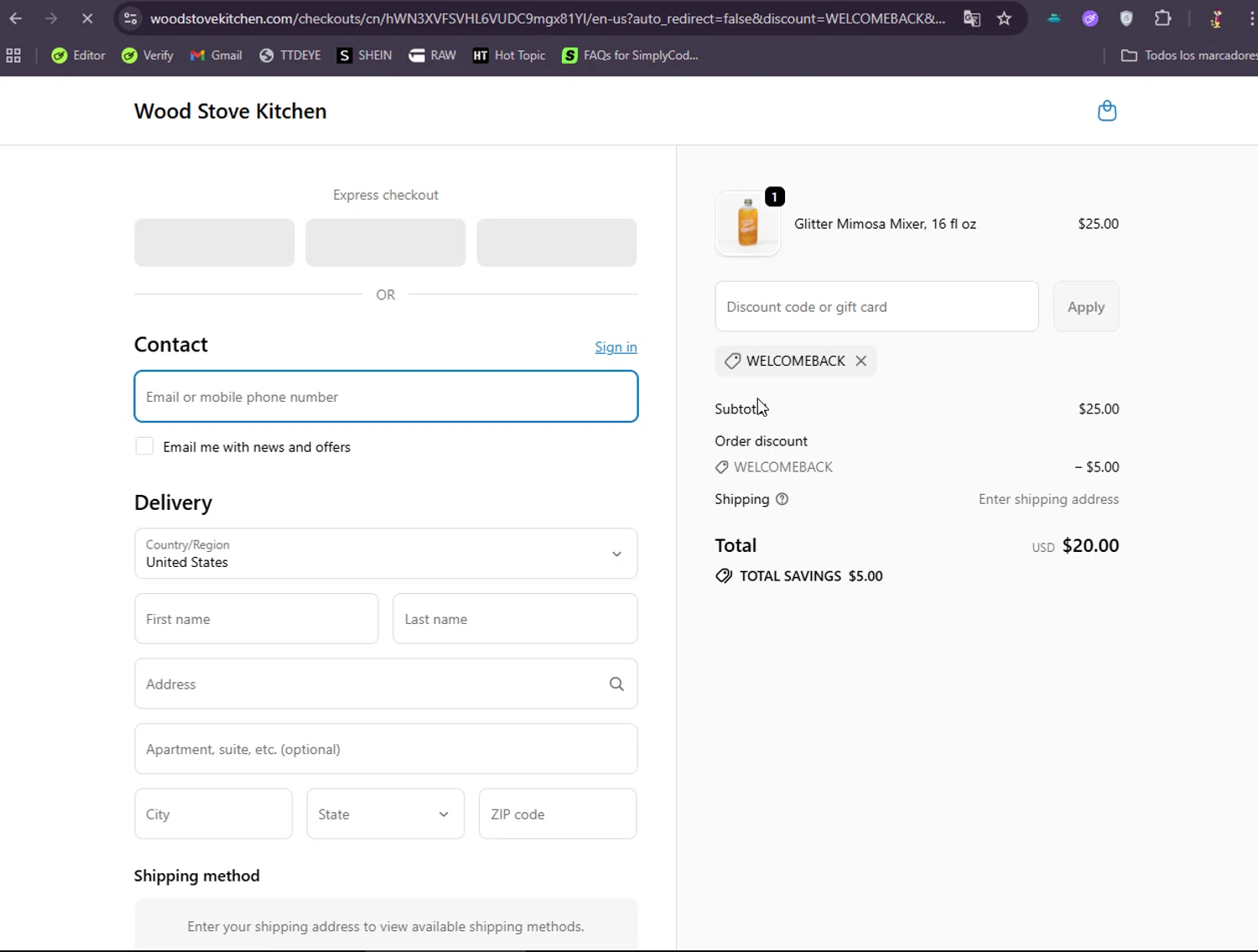Expand the Country/Region dropdown
The width and height of the screenshot is (1258, 952).
click(386, 554)
